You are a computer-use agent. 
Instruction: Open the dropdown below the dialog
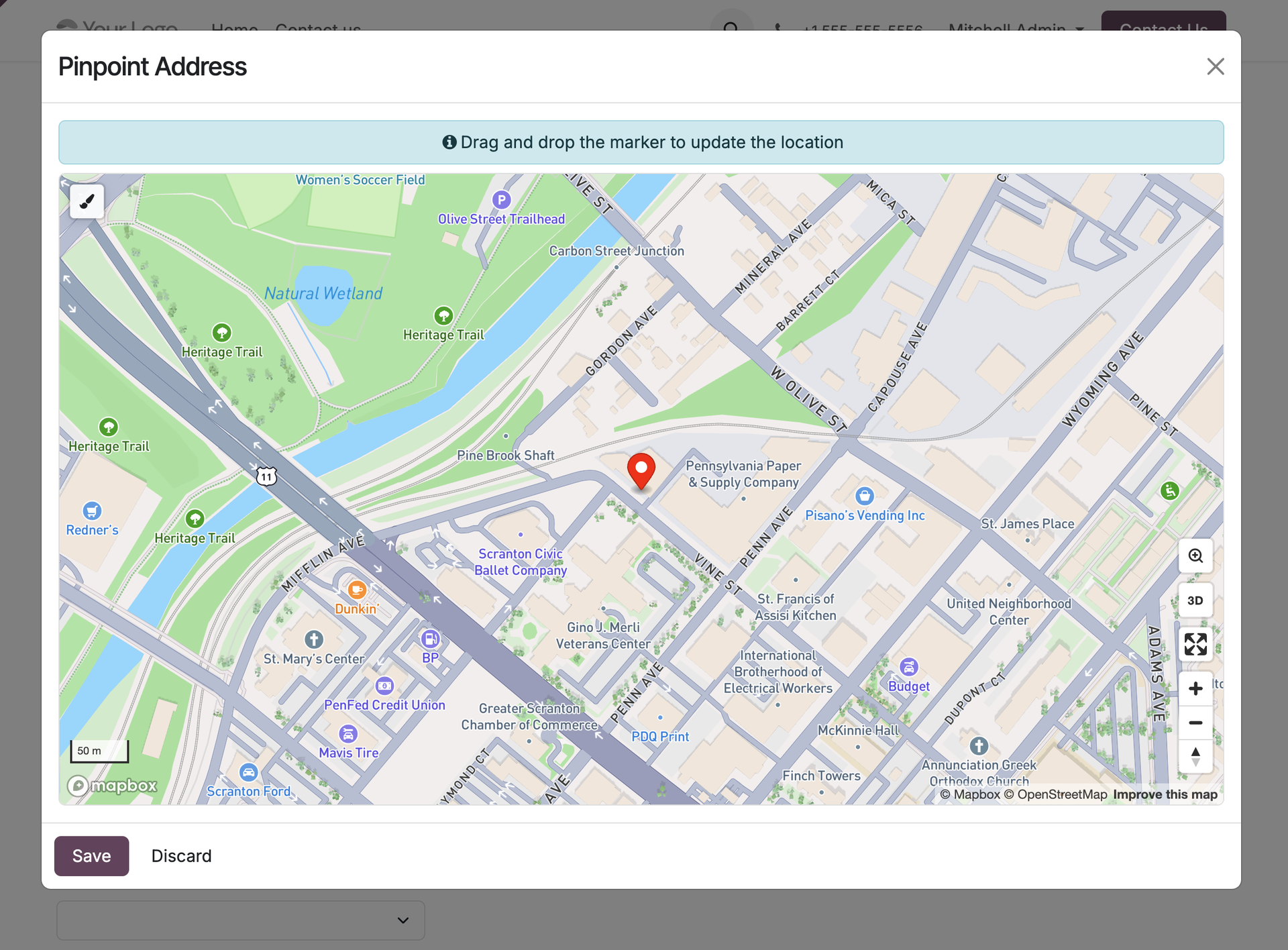pos(241,920)
